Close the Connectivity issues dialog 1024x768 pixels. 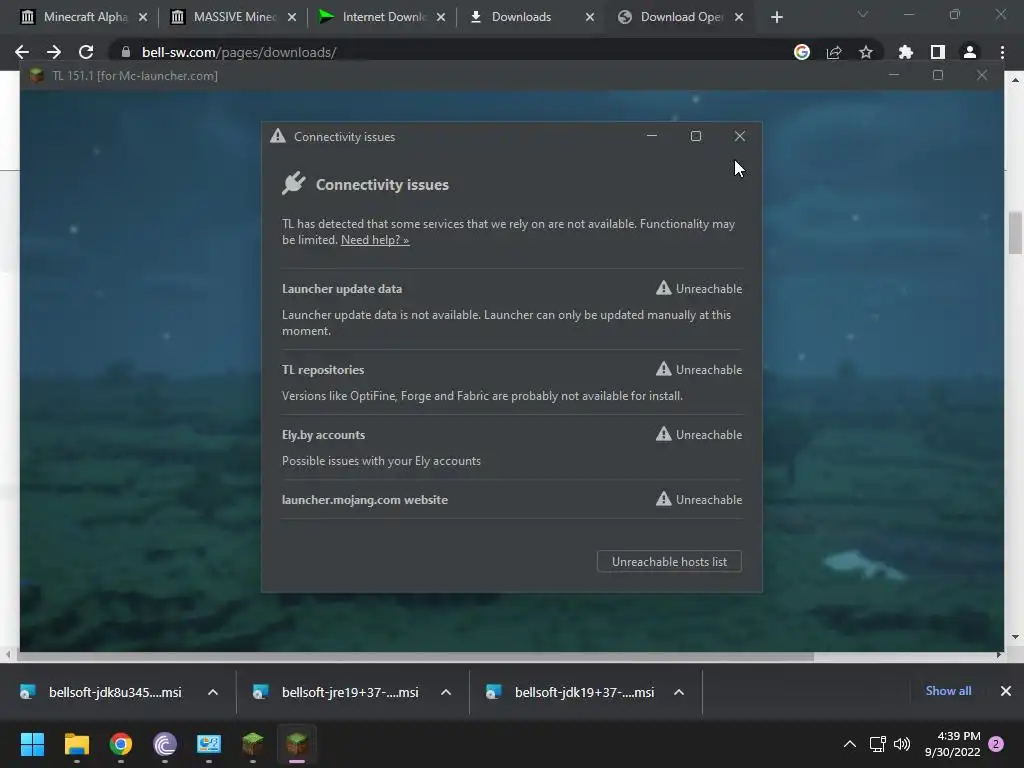pyautogui.click(x=739, y=136)
